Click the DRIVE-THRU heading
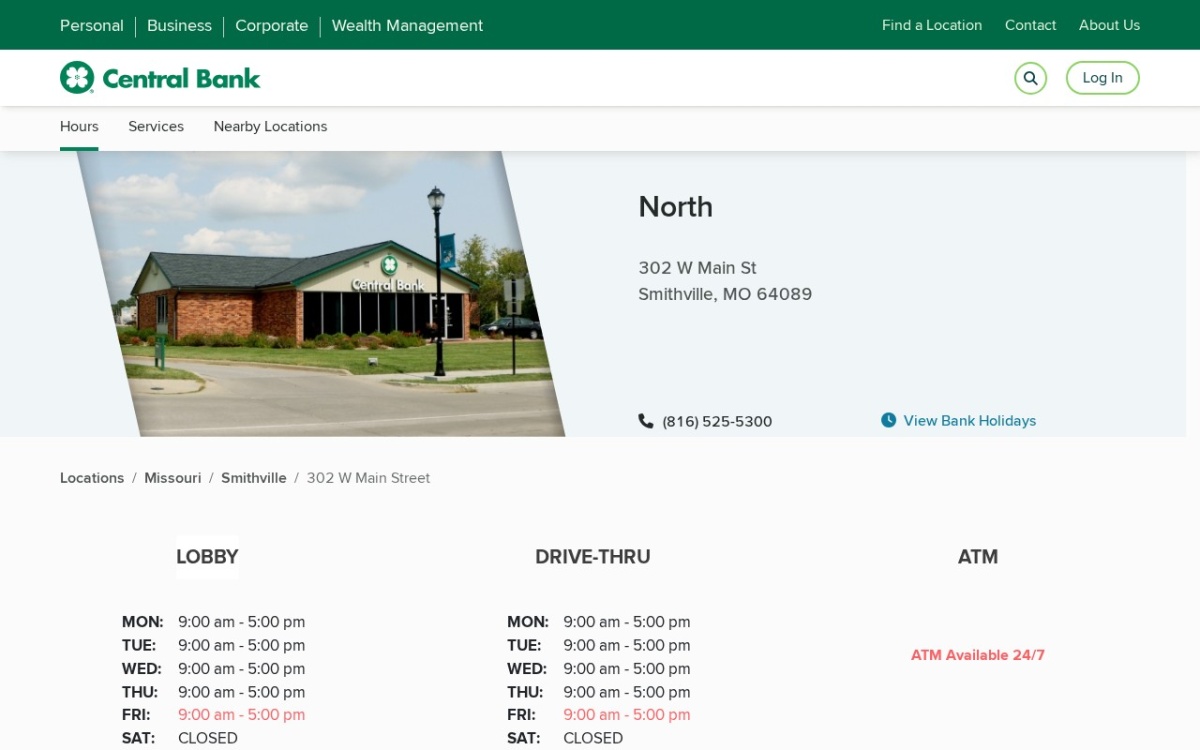This screenshot has width=1200, height=750. pos(593,557)
